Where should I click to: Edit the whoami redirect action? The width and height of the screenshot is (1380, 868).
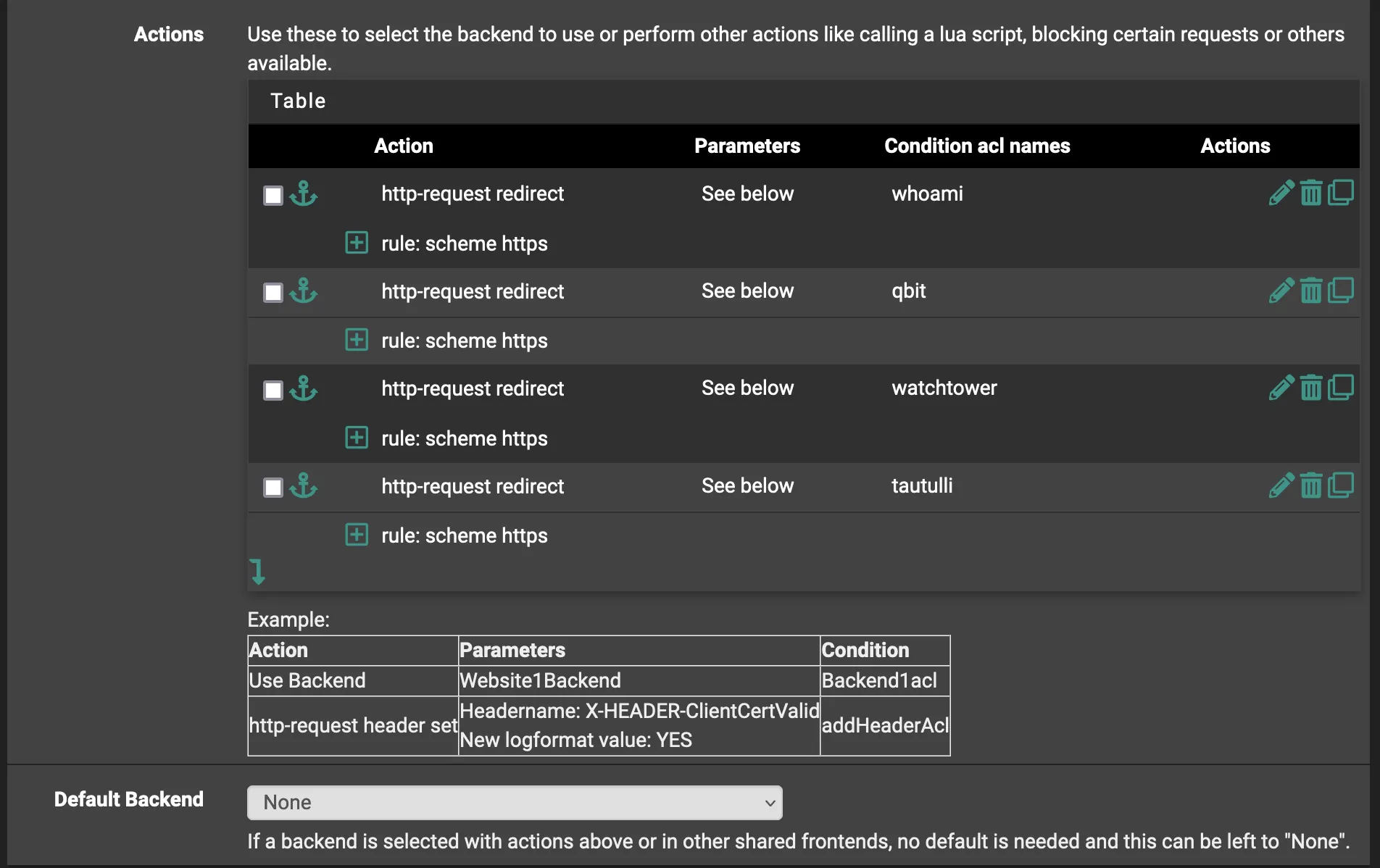tap(1281, 192)
